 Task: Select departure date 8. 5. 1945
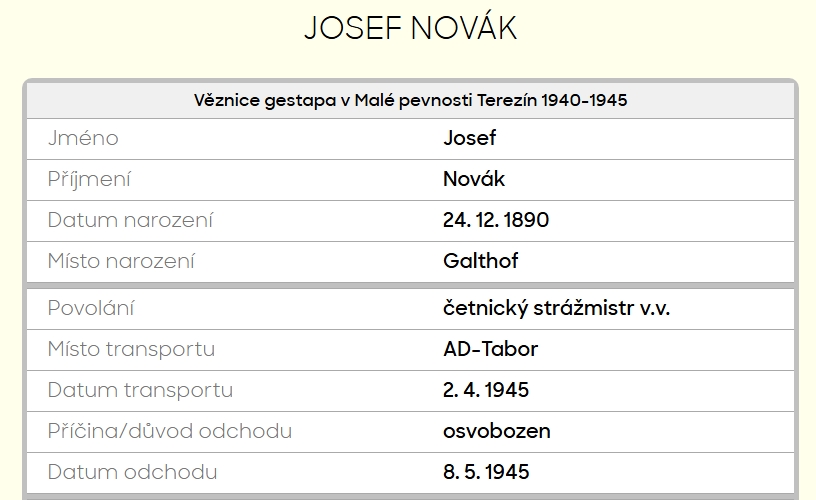point(486,472)
